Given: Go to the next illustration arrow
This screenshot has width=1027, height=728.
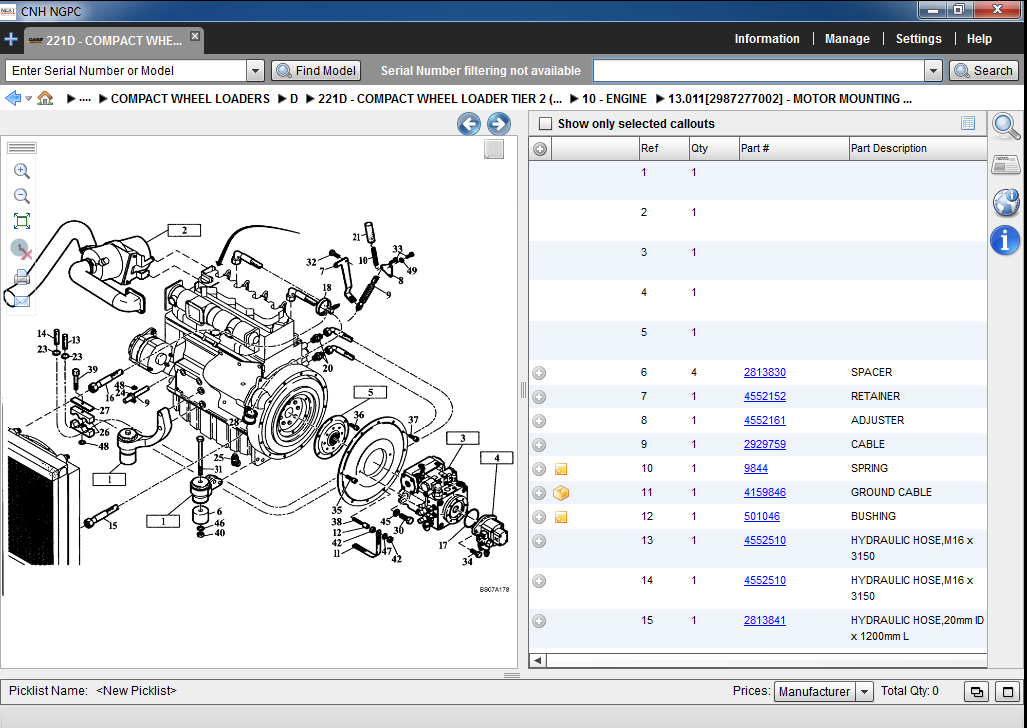Looking at the screenshot, I should [499, 124].
